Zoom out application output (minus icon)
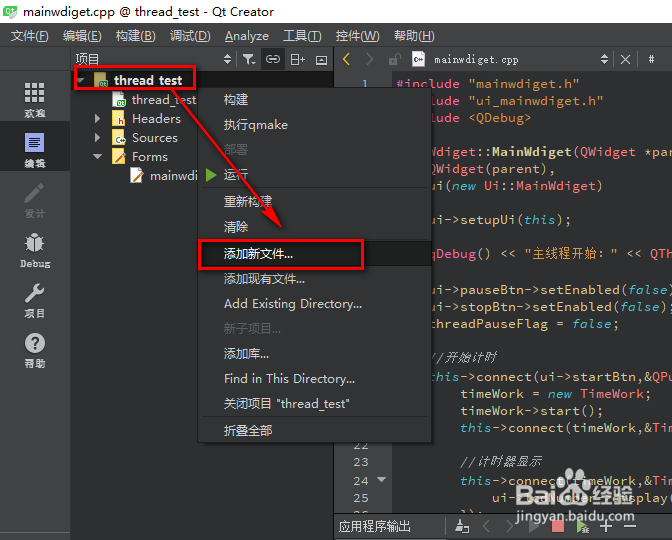 click(629, 526)
